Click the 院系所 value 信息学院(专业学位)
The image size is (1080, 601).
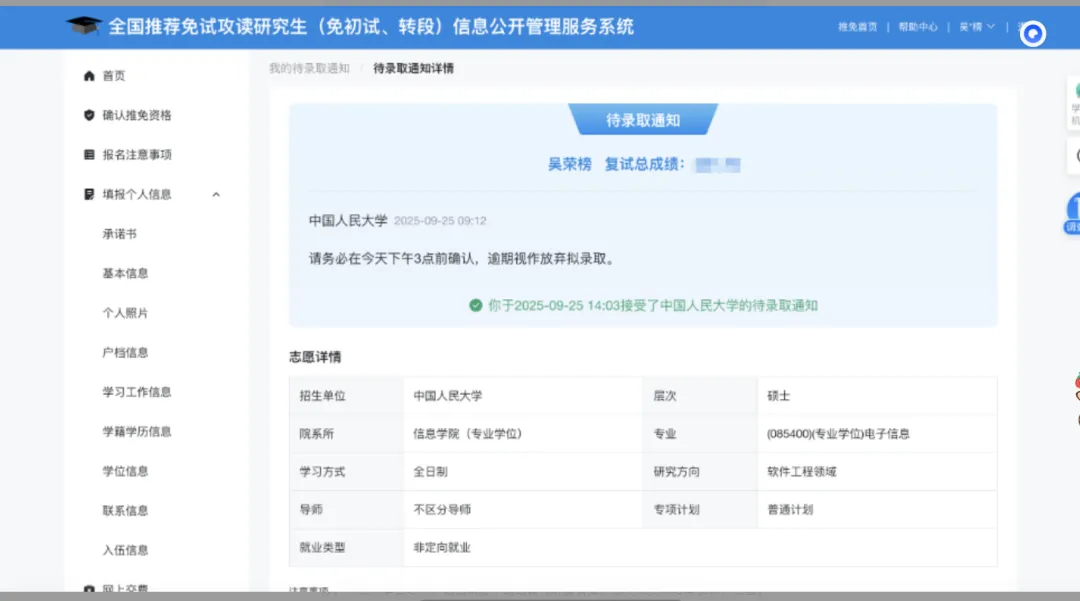pyautogui.click(x=467, y=434)
